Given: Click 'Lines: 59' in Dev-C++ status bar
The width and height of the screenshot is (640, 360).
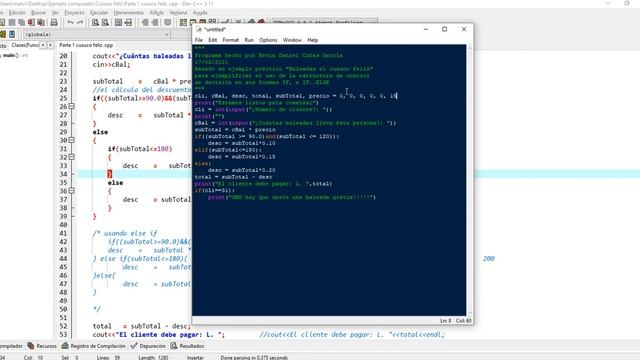Looking at the screenshot, I should pyautogui.click(x=109, y=358).
